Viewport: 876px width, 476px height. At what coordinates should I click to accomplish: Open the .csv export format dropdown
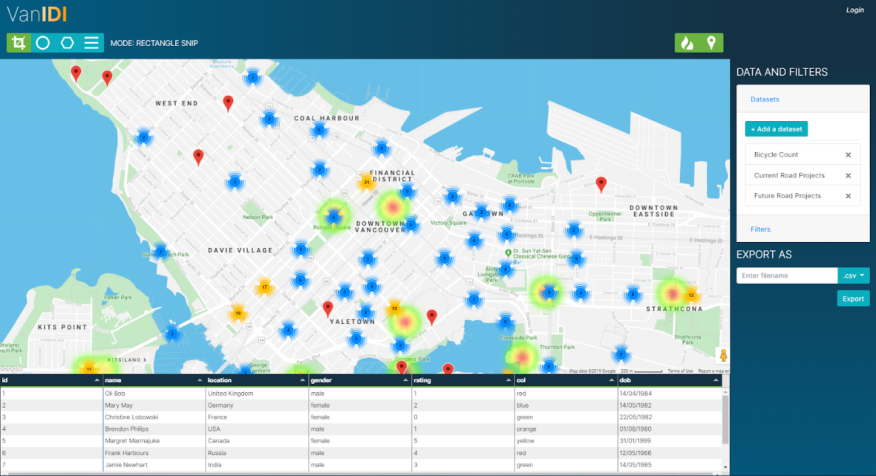point(854,275)
